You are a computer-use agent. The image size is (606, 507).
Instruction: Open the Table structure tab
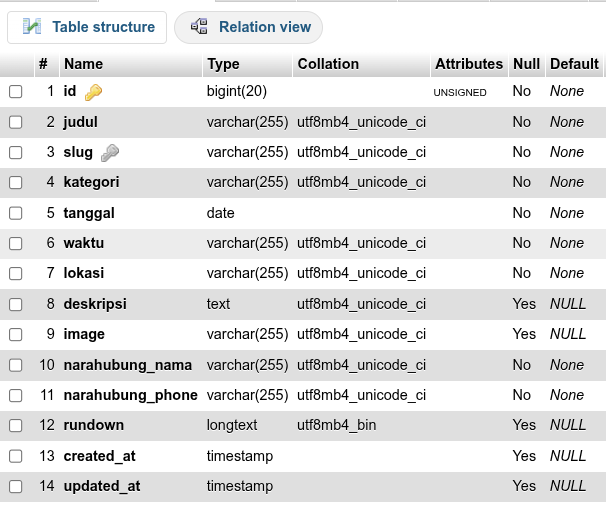point(87,27)
